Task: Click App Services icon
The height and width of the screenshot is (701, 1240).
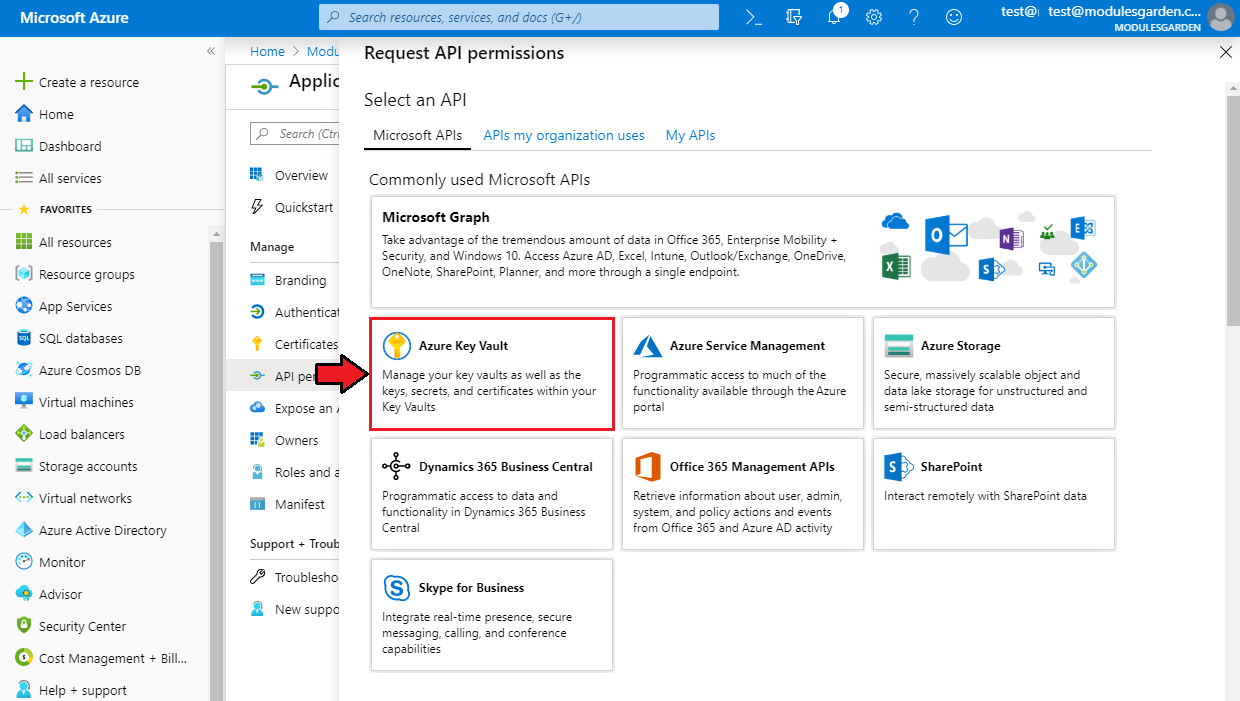Action: click(x=24, y=306)
